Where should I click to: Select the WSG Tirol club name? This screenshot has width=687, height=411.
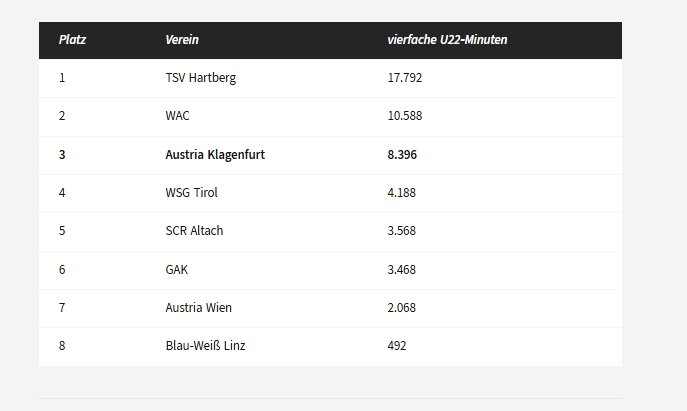tap(191, 193)
